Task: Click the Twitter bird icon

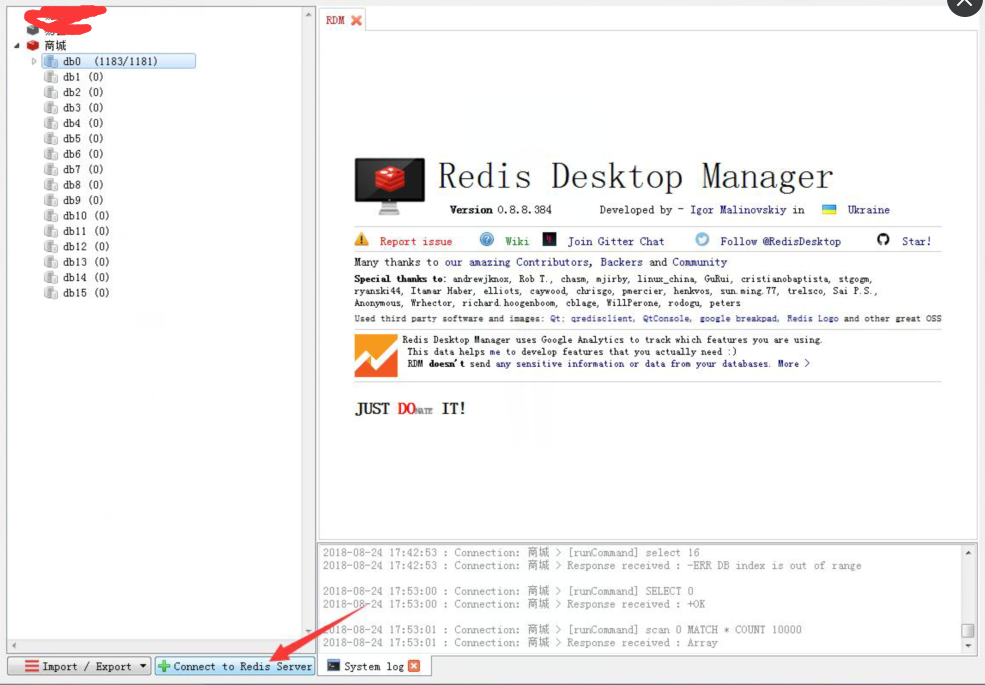Action: tap(702, 239)
